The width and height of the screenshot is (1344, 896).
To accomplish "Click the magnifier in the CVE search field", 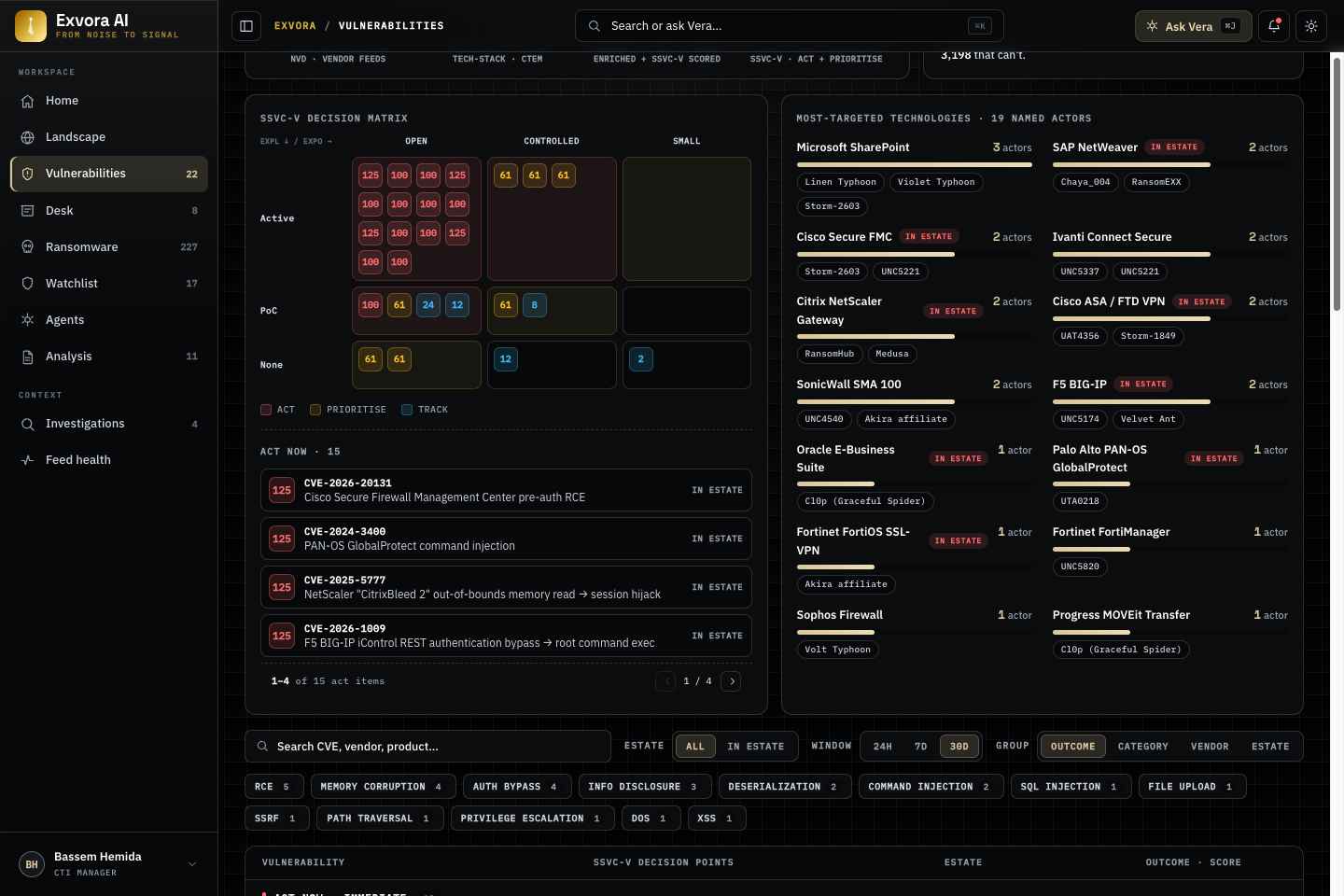I will (x=262, y=747).
